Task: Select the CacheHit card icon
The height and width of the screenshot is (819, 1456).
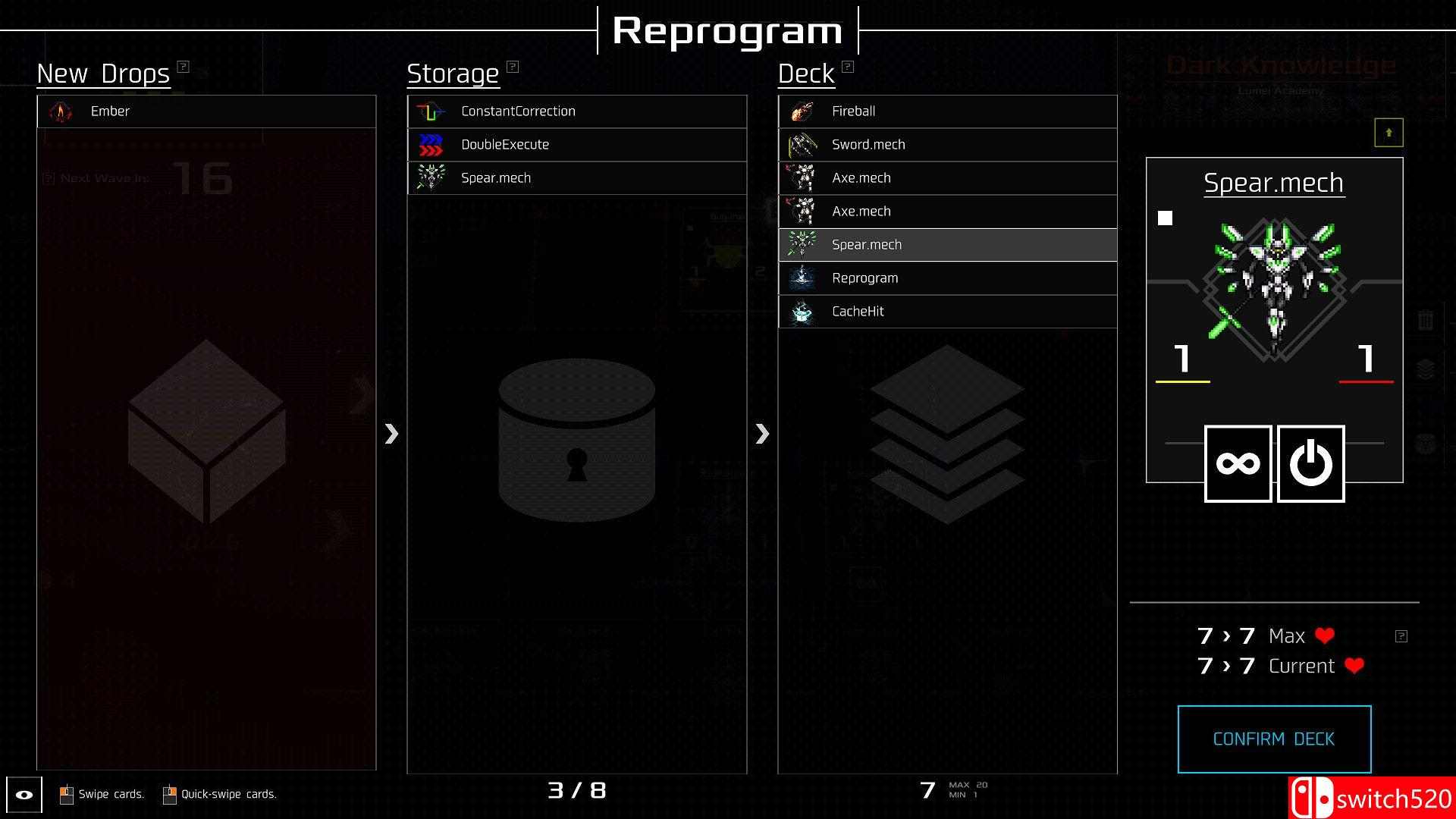Action: 804,311
